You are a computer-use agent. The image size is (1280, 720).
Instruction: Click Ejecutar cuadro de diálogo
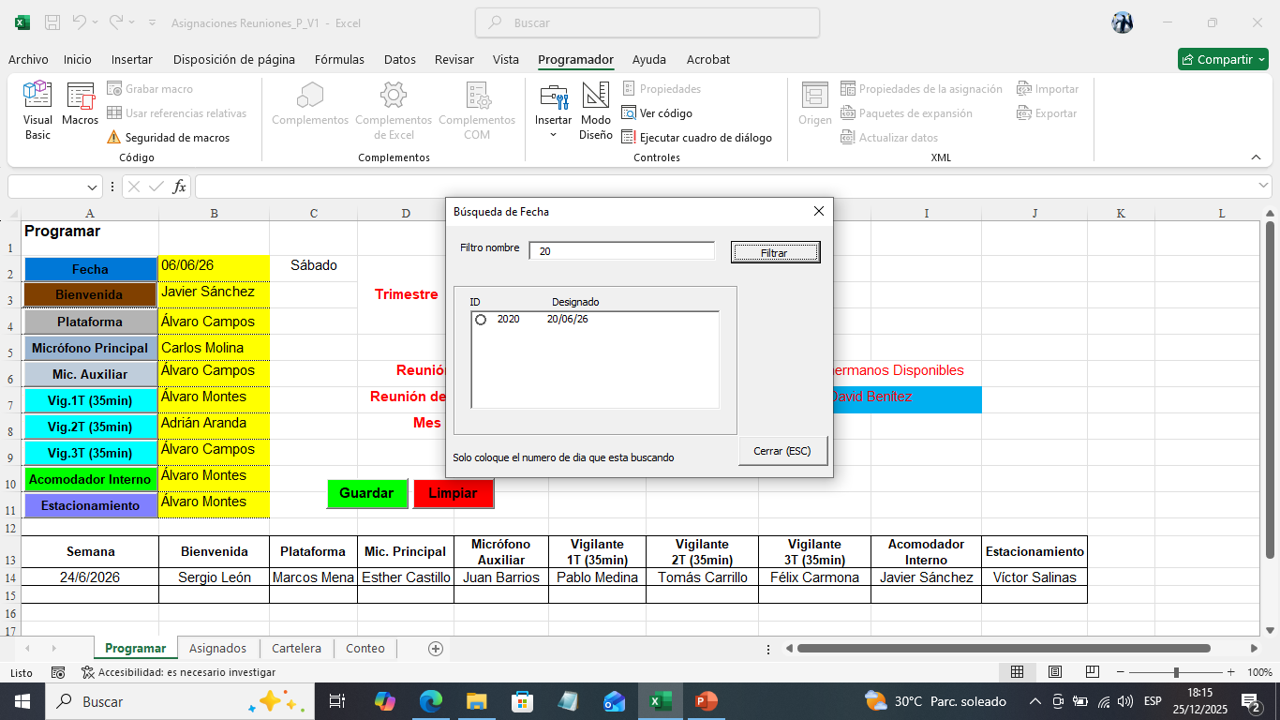[697, 138]
